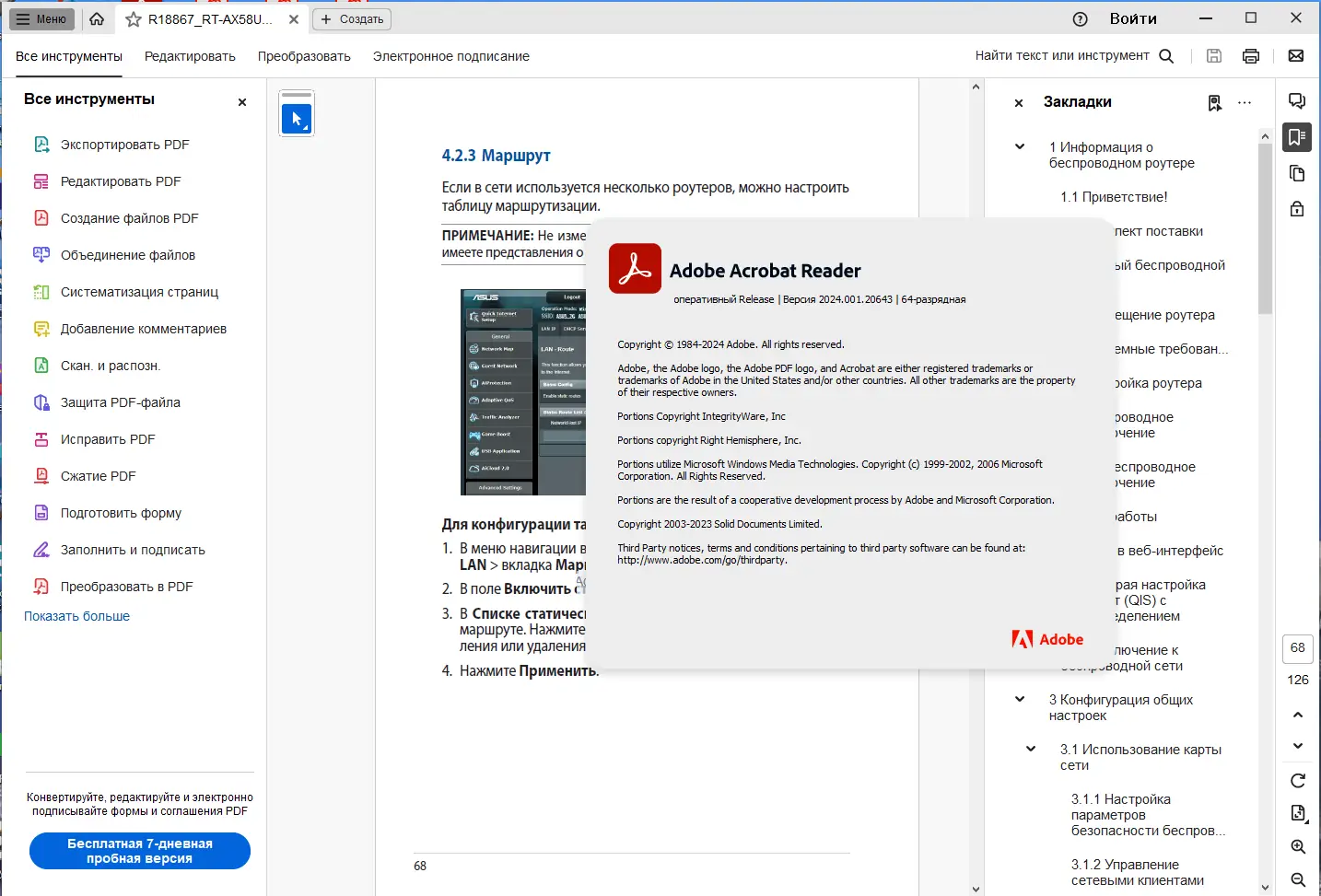Click the 3 Конфигурация общих настроек bookmark
Image resolution: width=1321 pixels, height=896 pixels.
pyautogui.click(x=1121, y=707)
